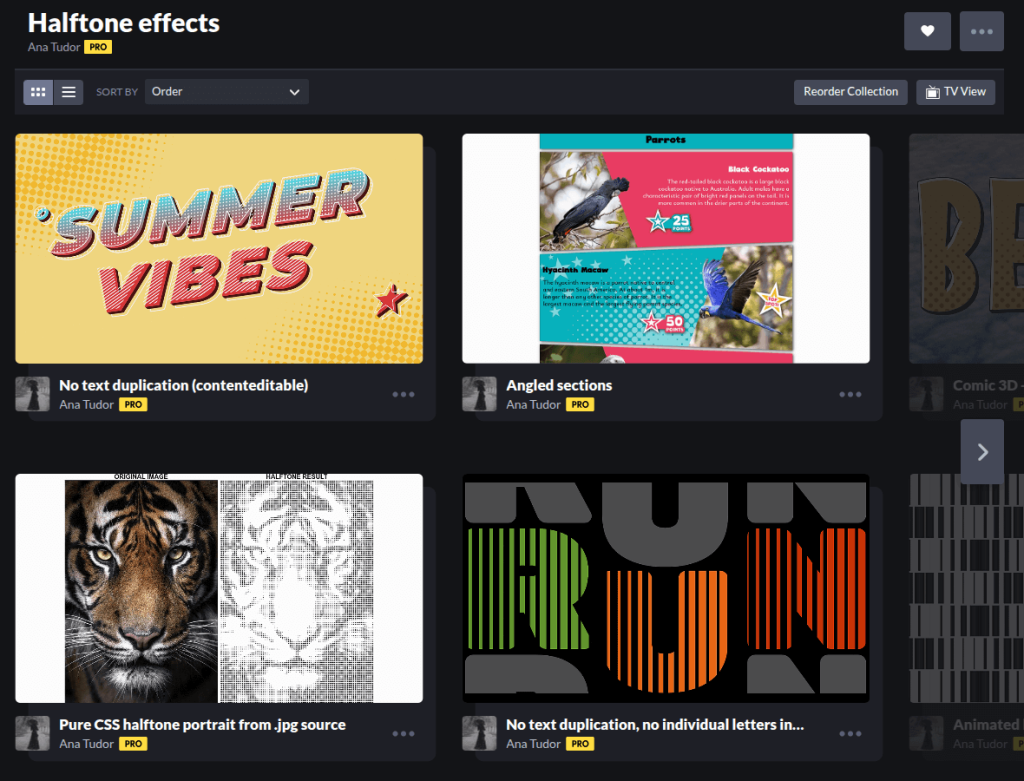
Task: Open the tiger halftone portrait thumbnail
Action: (x=219, y=588)
